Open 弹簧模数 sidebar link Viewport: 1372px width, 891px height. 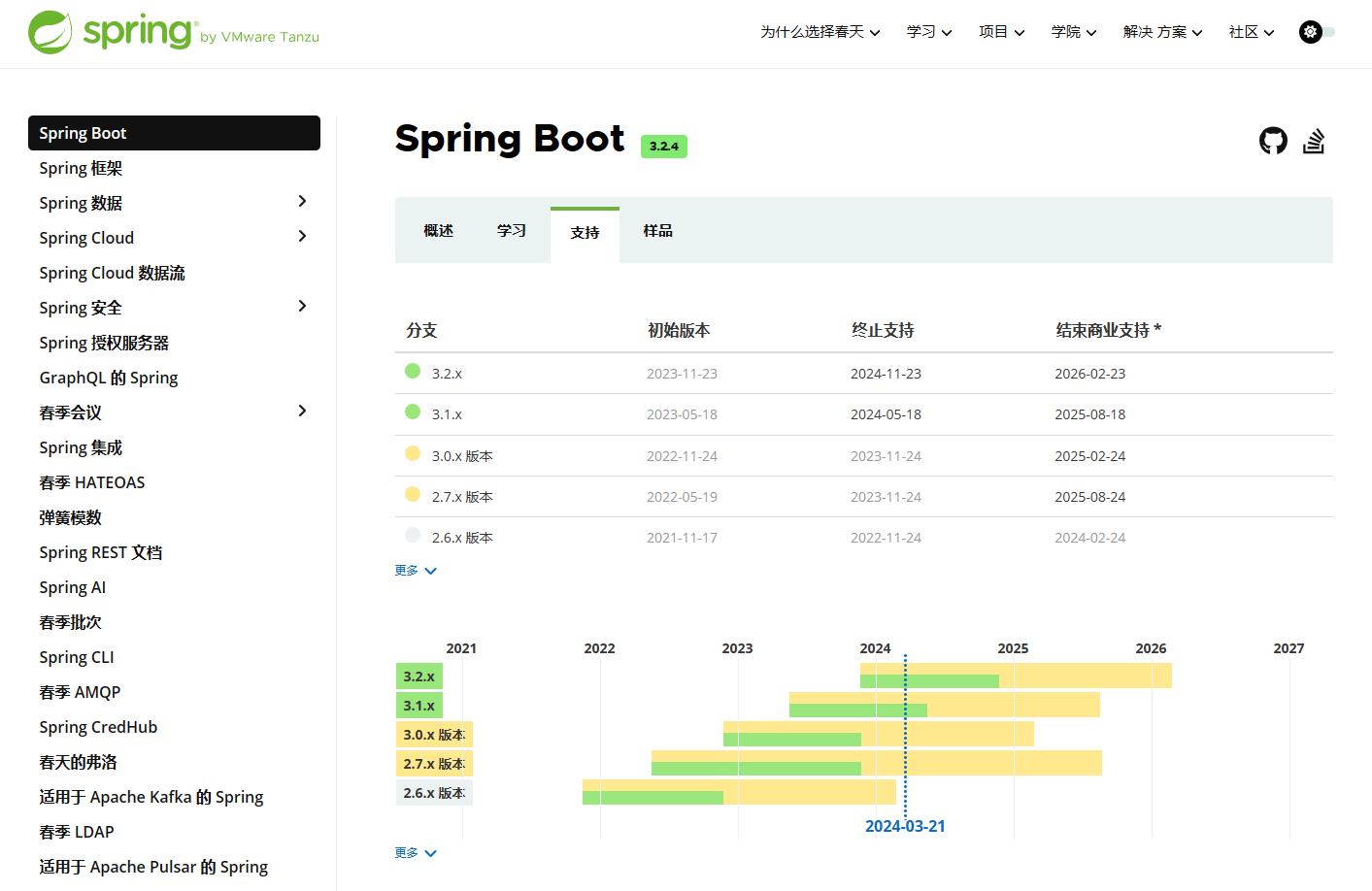[x=70, y=517]
